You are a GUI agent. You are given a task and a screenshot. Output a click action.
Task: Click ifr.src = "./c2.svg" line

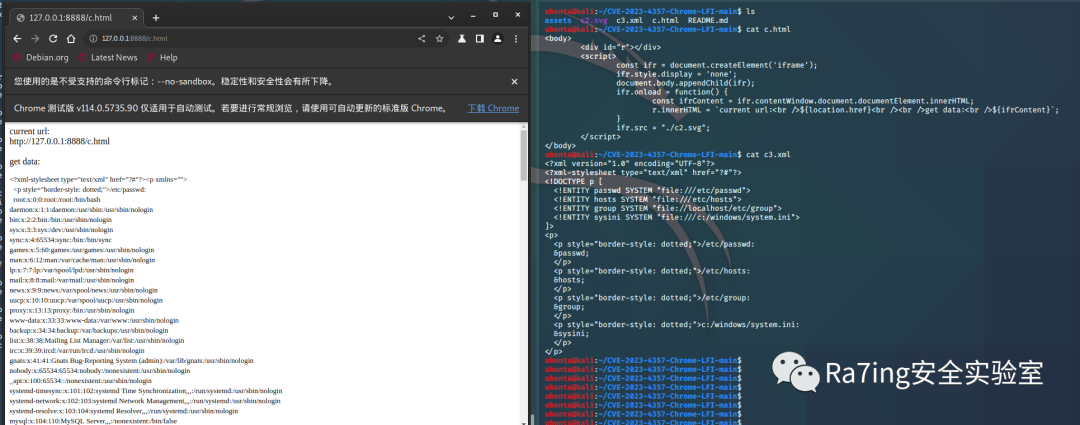point(663,127)
